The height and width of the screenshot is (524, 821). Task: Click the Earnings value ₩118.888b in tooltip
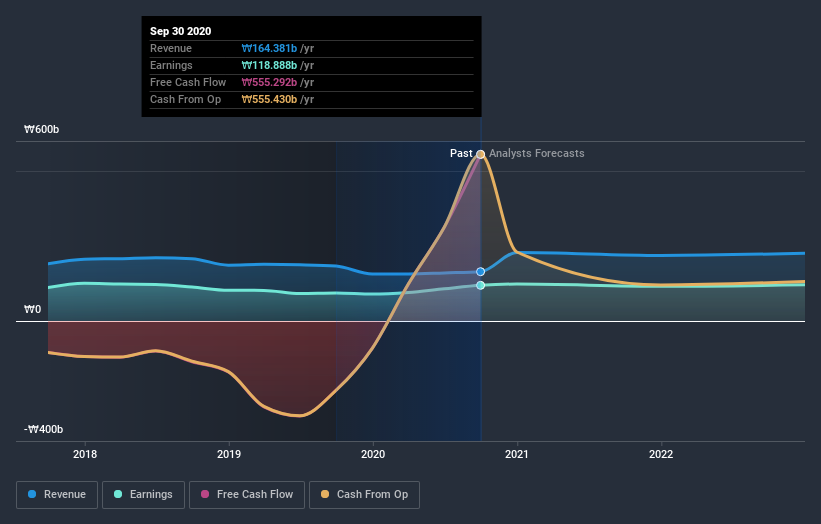pyautogui.click(x=269, y=65)
